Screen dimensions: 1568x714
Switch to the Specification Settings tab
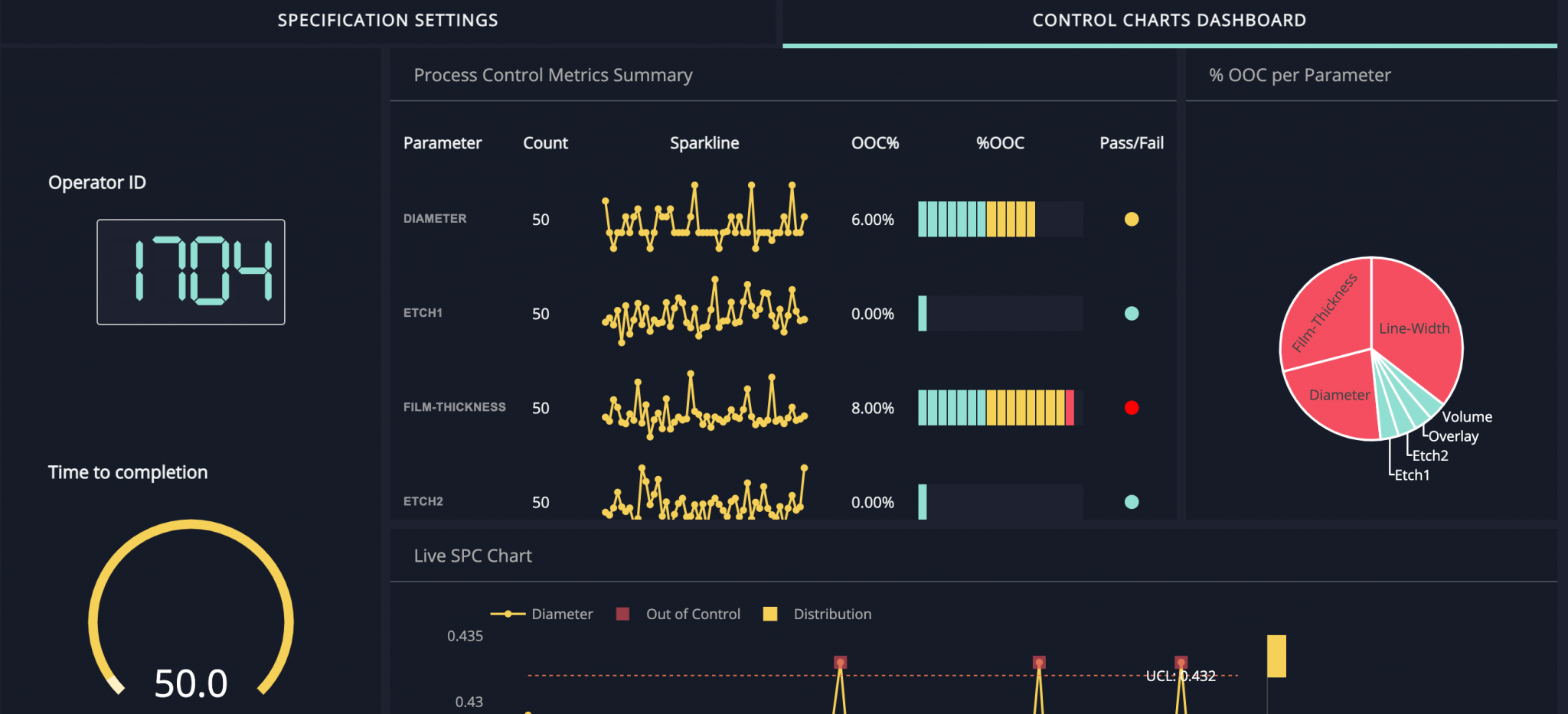pyautogui.click(x=388, y=20)
